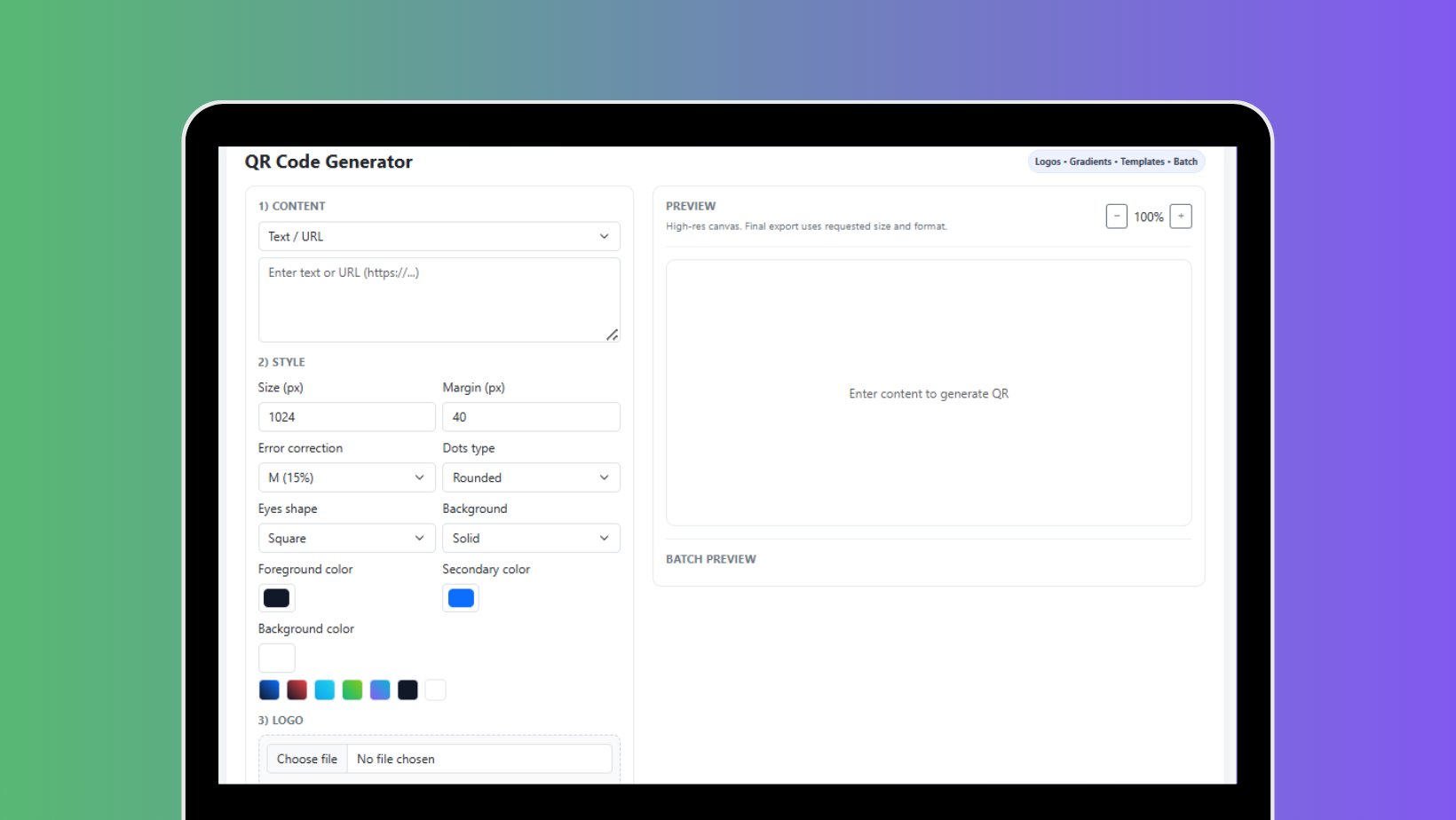
Task: Select the blue-purple gradient preset swatch
Action: (380, 690)
